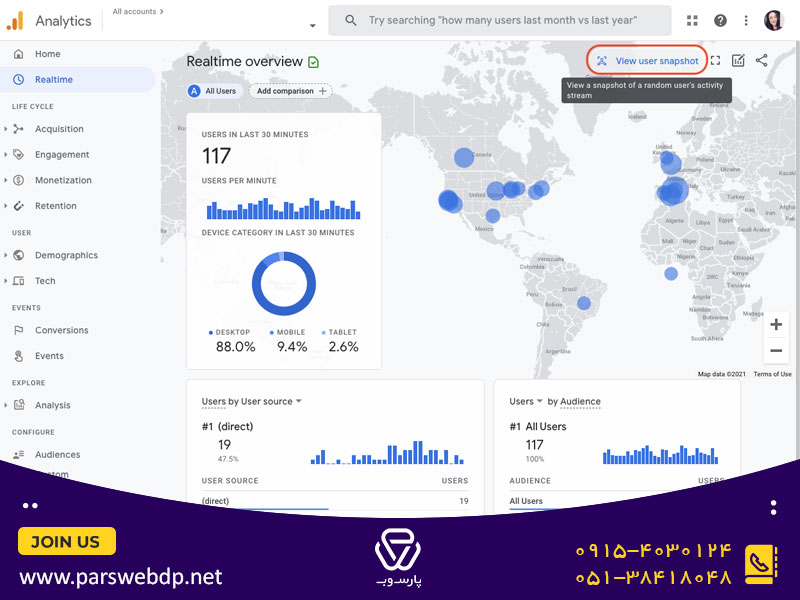Open Events in the sidebar
800x600 pixels.
click(x=49, y=356)
